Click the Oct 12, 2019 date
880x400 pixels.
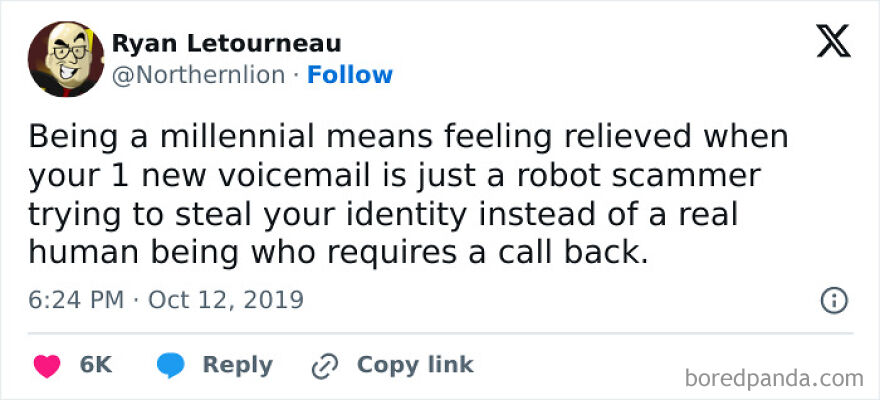pyautogui.click(x=225, y=300)
